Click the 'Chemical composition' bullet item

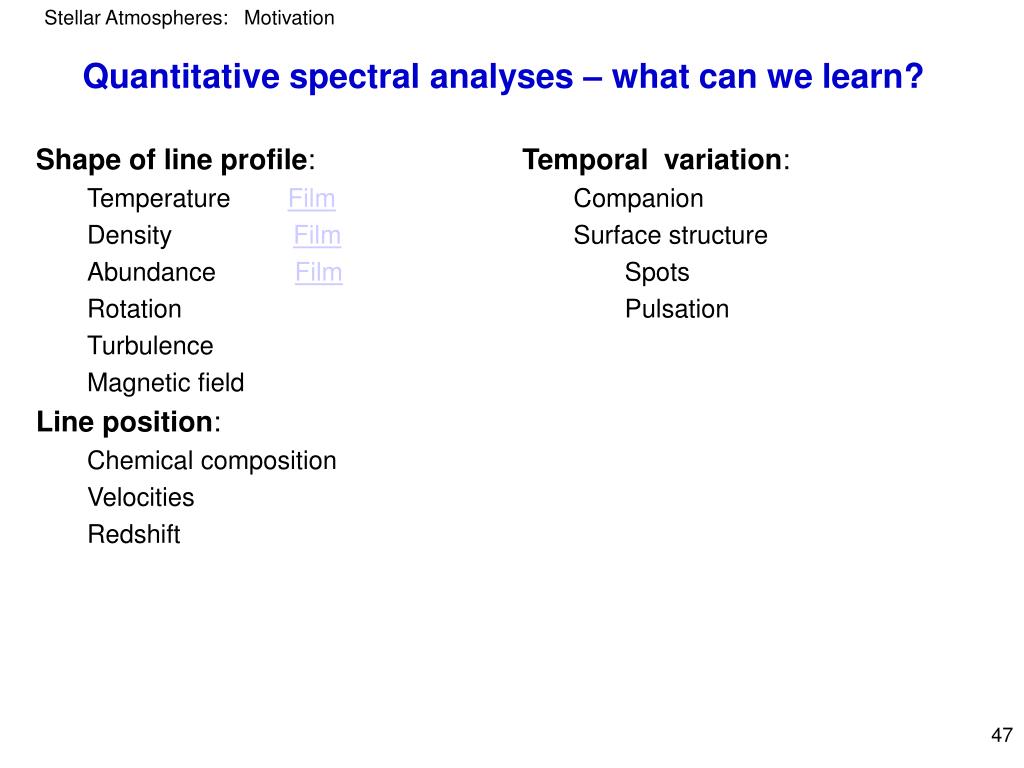point(212,461)
